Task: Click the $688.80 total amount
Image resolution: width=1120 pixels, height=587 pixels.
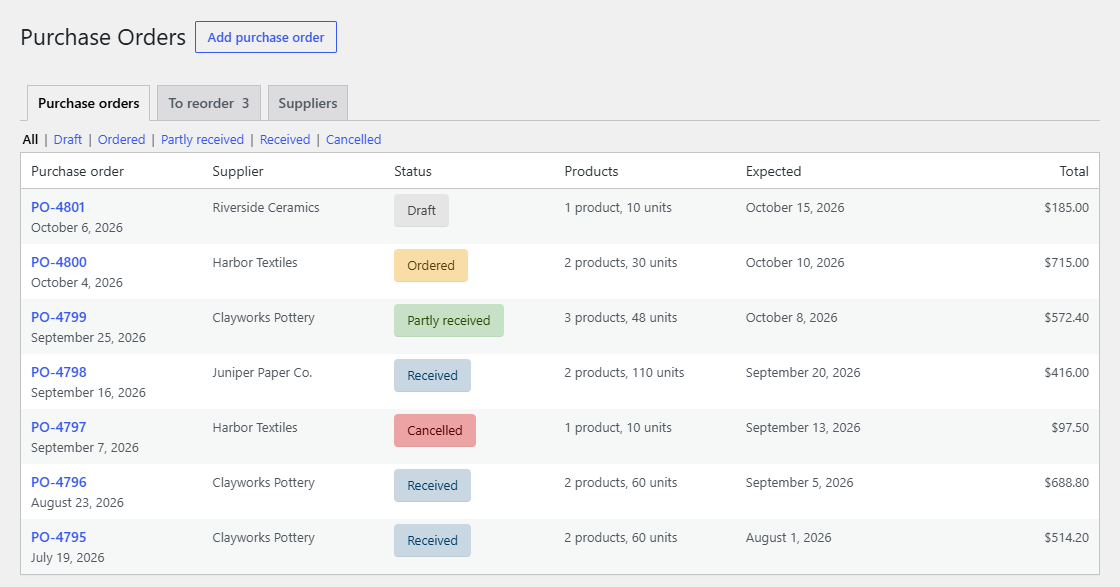Action: click(x=1066, y=483)
